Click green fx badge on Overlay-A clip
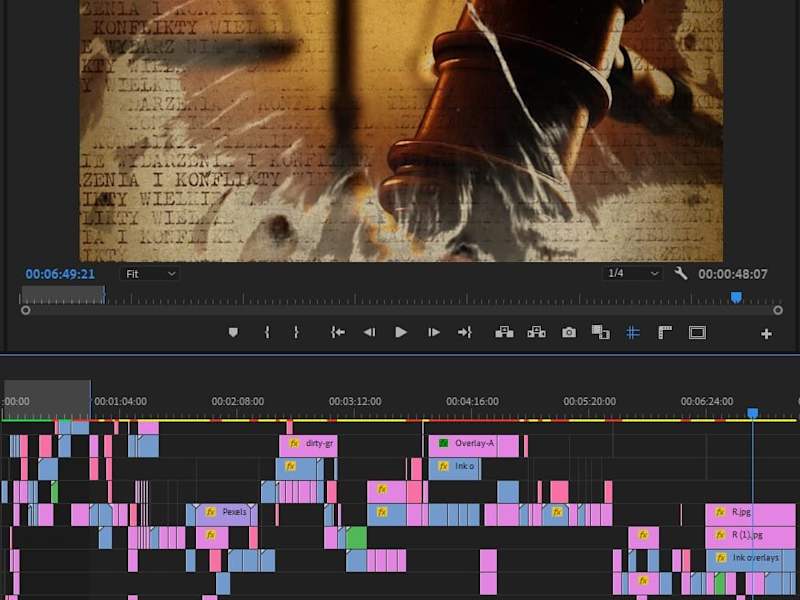 (443, 443)
